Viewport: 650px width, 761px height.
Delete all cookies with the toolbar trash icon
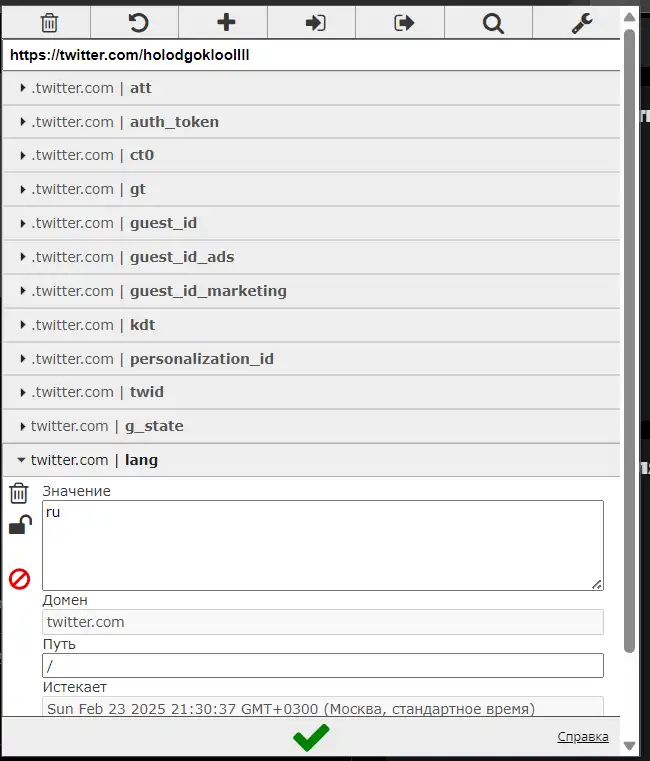[x=49, y=23]
